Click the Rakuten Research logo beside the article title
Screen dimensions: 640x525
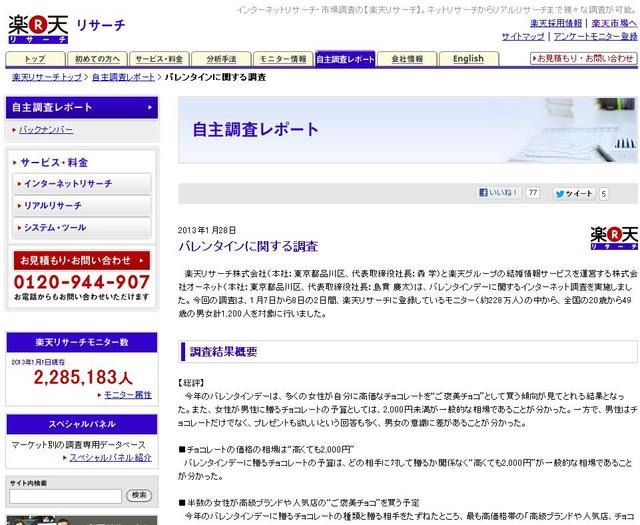614,238
